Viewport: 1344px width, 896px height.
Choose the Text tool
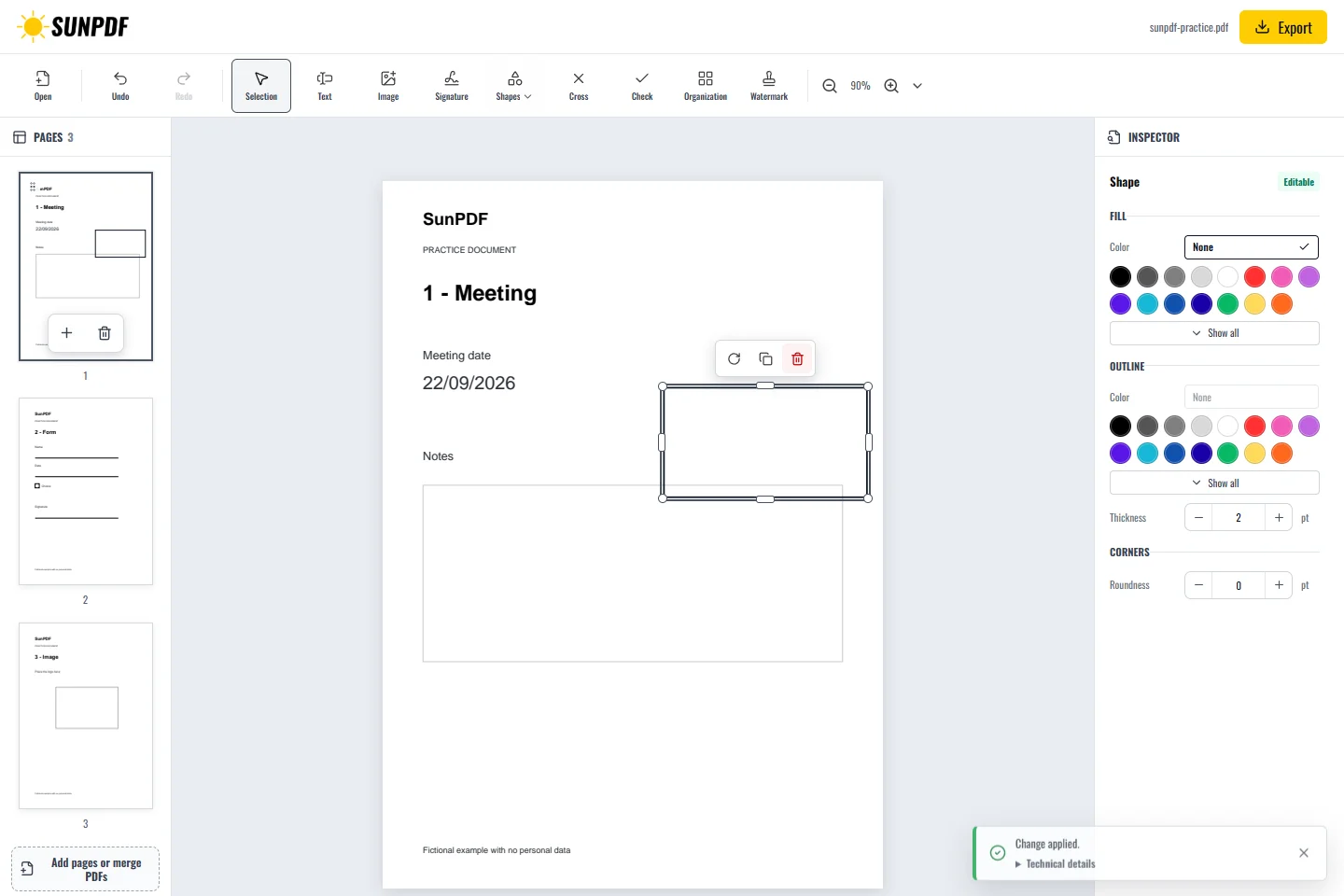[325, 86]
